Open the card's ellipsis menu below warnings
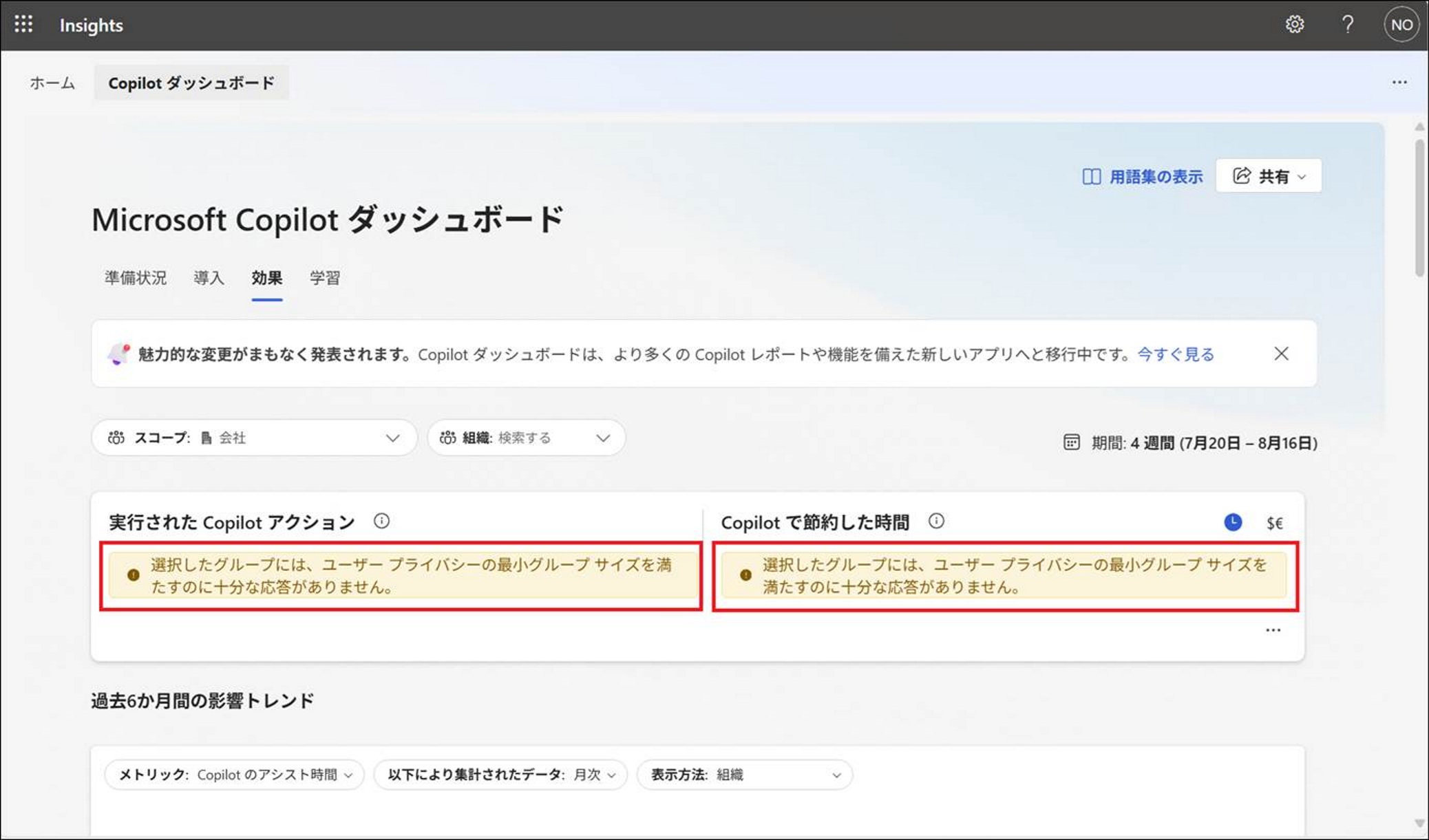The width and height of the screenshot is (1429, 840). click(x=1273, y=630)
